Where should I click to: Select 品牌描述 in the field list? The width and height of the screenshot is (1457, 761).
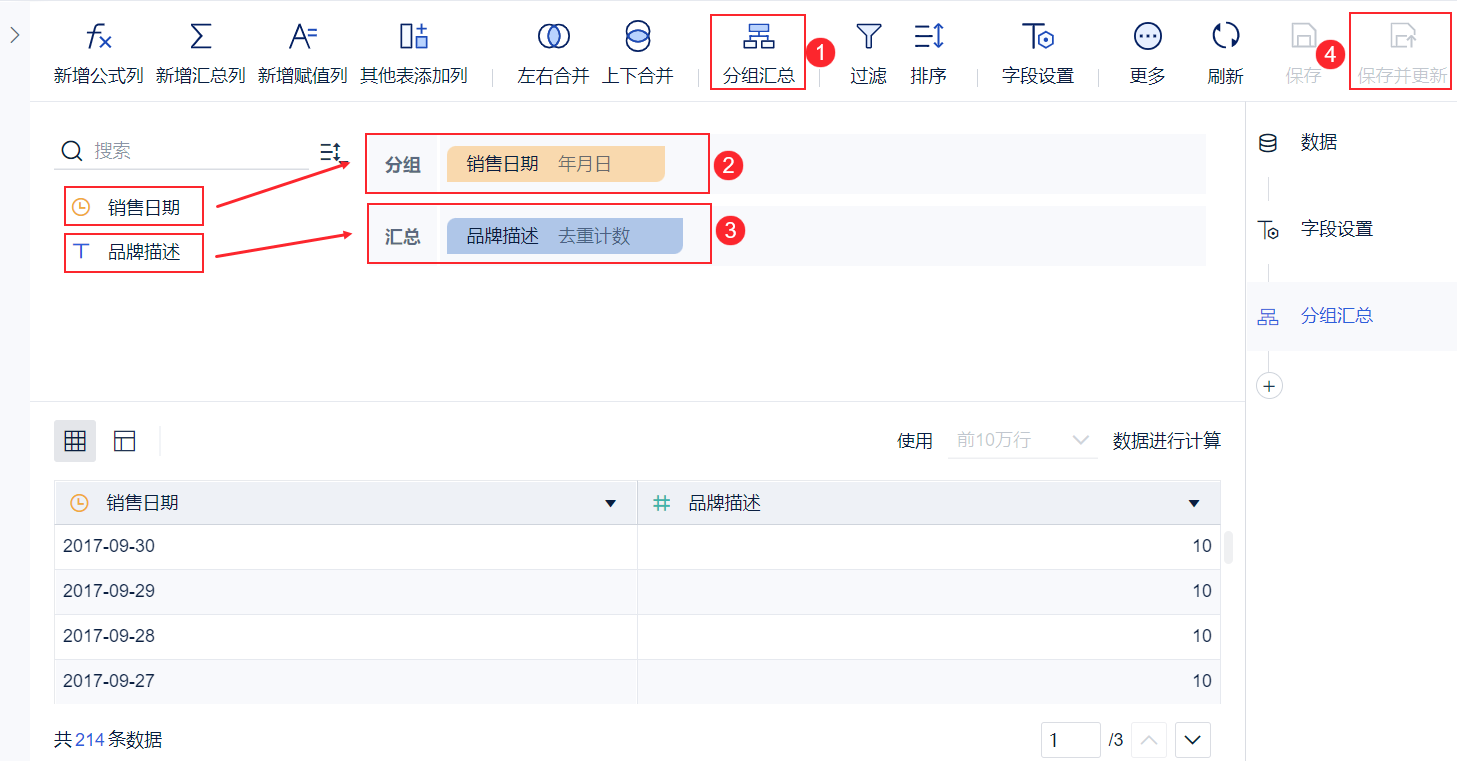pos(134,252)
